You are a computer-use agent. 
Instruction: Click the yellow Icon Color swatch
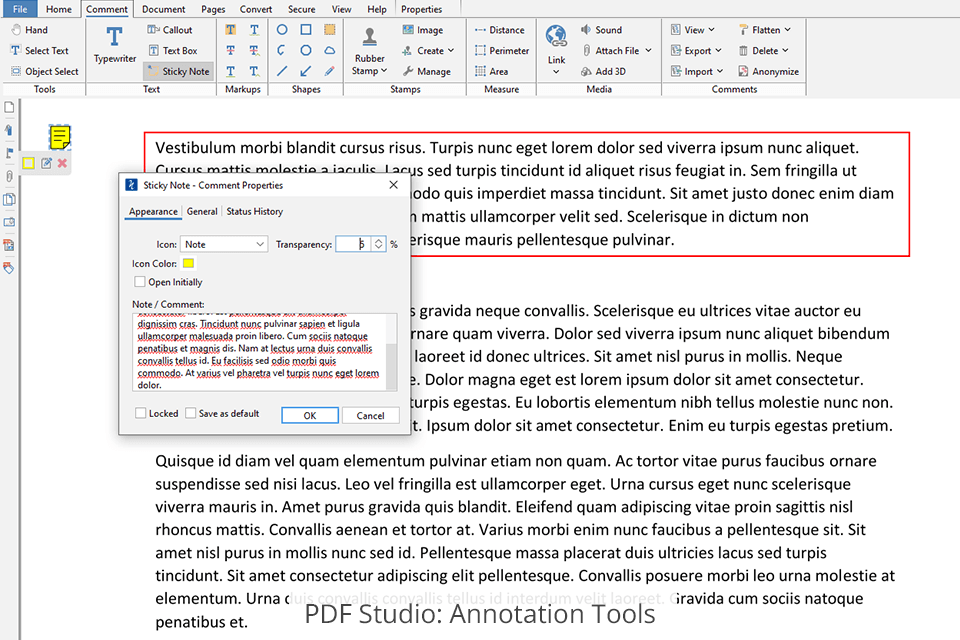coord(189,263)
